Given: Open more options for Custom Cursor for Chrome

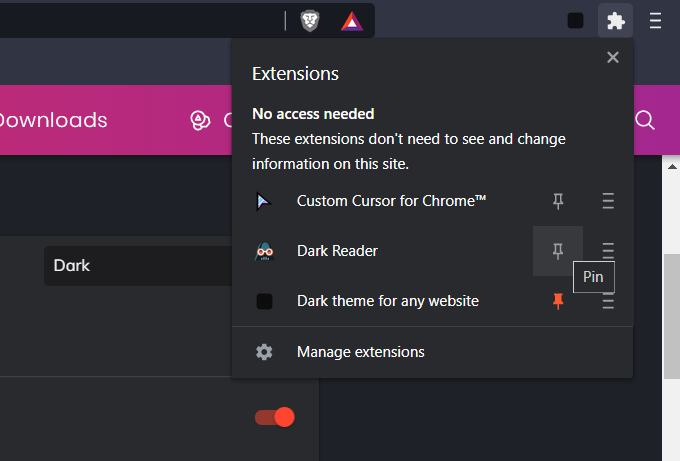Looking at the screenshot, I should (608, 201).
